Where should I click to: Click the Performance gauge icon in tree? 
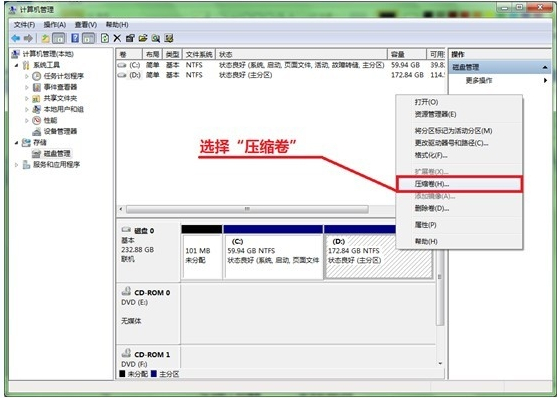[37, 120]
